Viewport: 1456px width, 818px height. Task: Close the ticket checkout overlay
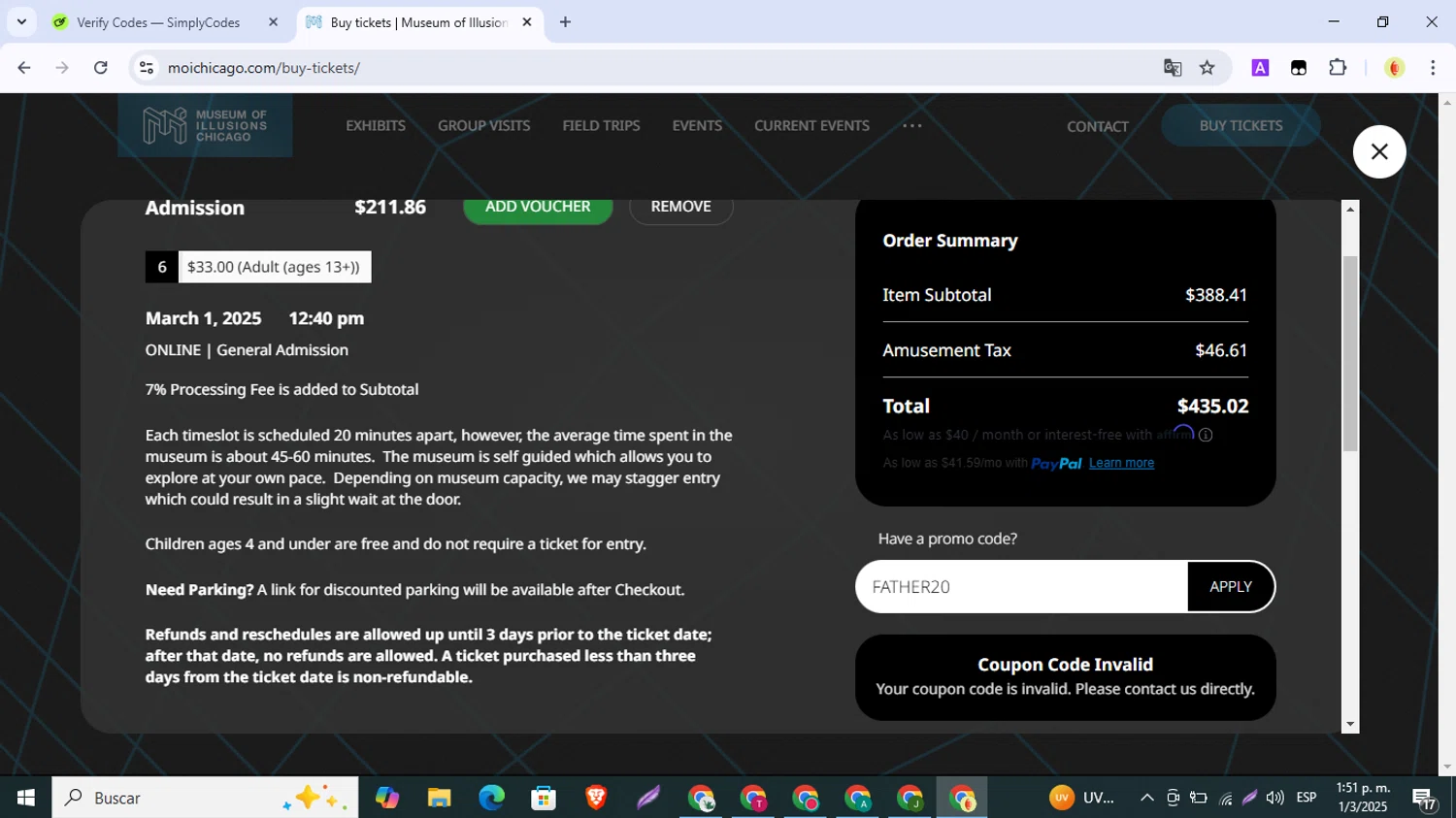click(1378, 151)
